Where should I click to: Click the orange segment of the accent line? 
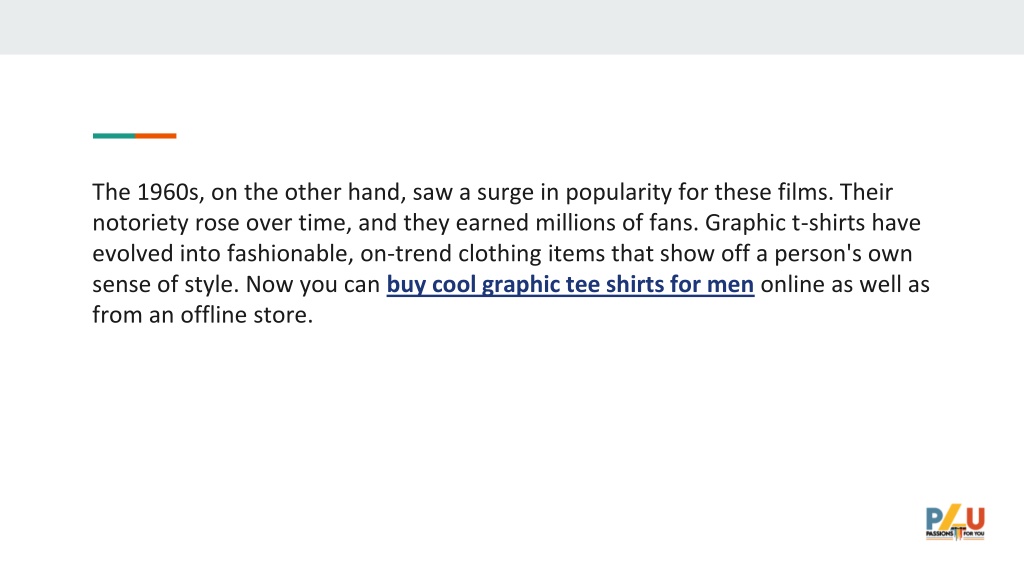coord(155,136)
